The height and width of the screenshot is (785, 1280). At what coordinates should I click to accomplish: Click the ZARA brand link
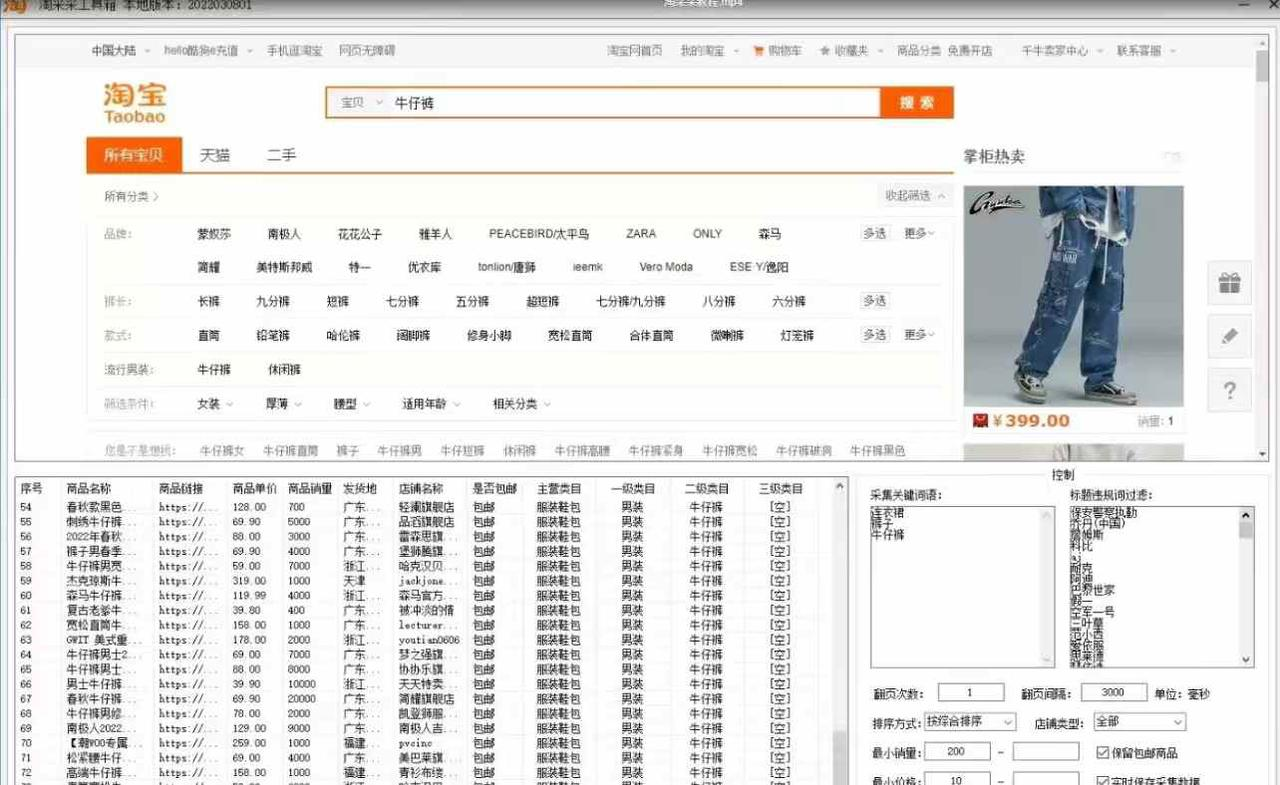click(x=641, y=234)
